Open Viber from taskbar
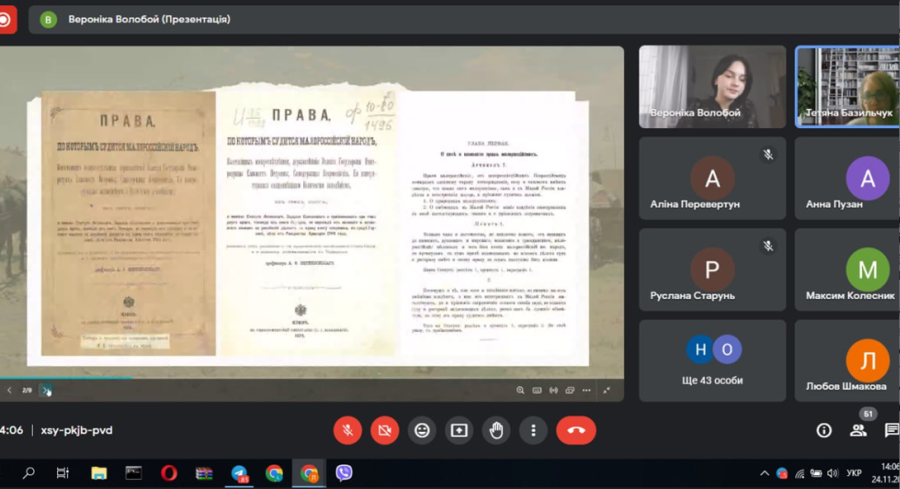 (x=344, y=473)
